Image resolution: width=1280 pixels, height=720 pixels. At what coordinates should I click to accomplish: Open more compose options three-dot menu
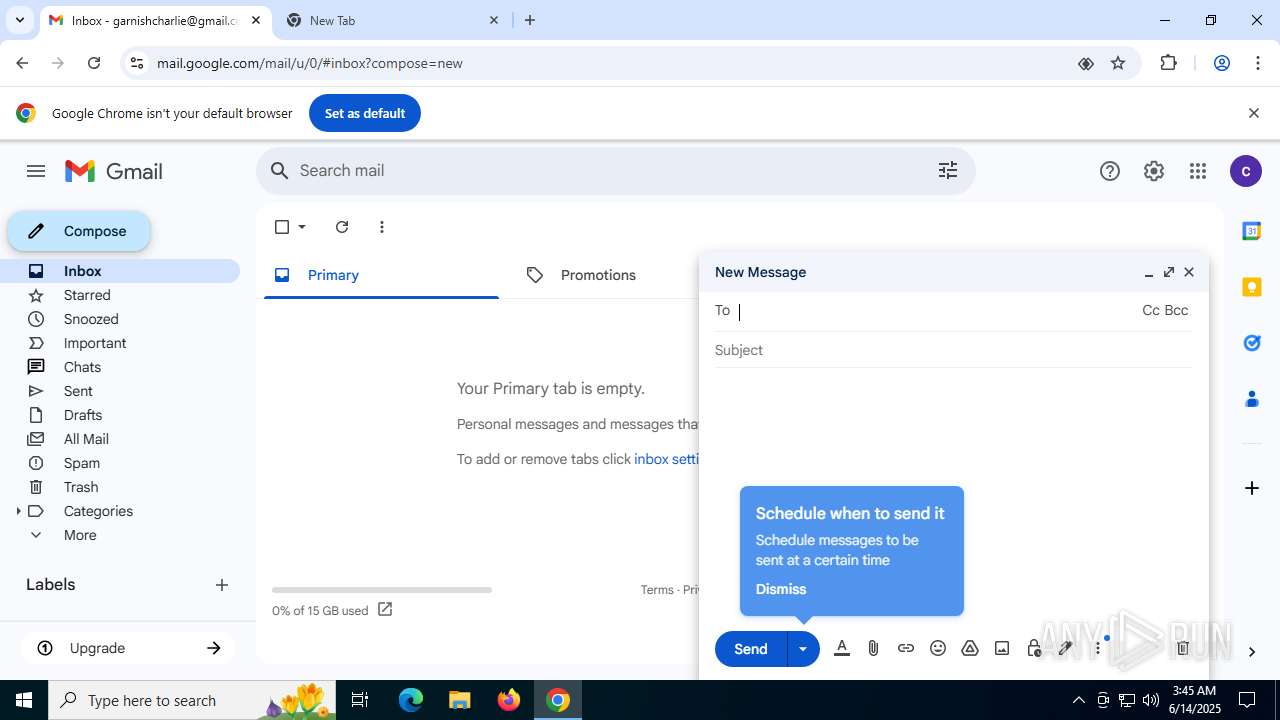point(1098,648)
